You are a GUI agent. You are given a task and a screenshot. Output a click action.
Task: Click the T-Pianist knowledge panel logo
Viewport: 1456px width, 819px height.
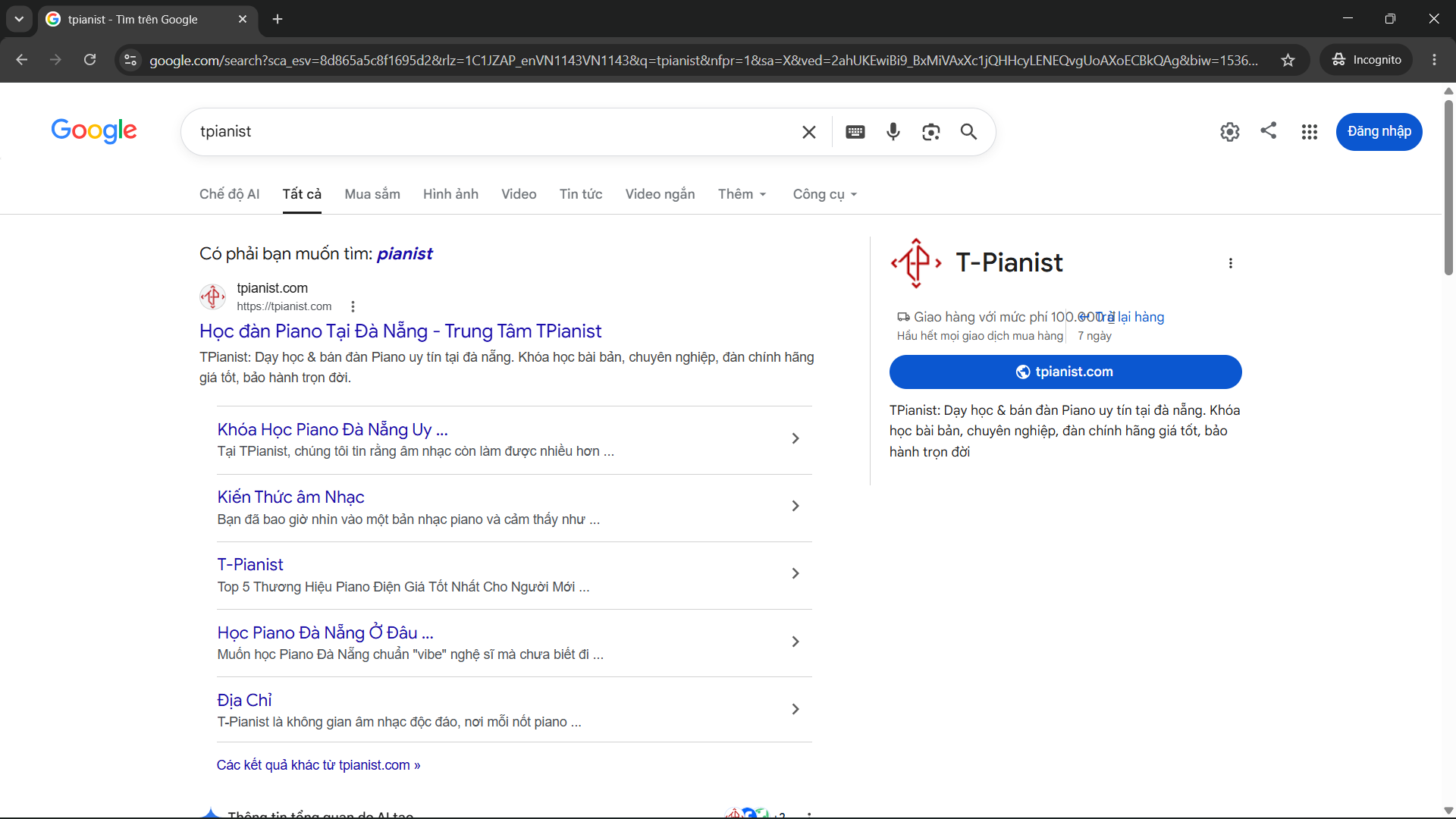click(x=916, y=263)
